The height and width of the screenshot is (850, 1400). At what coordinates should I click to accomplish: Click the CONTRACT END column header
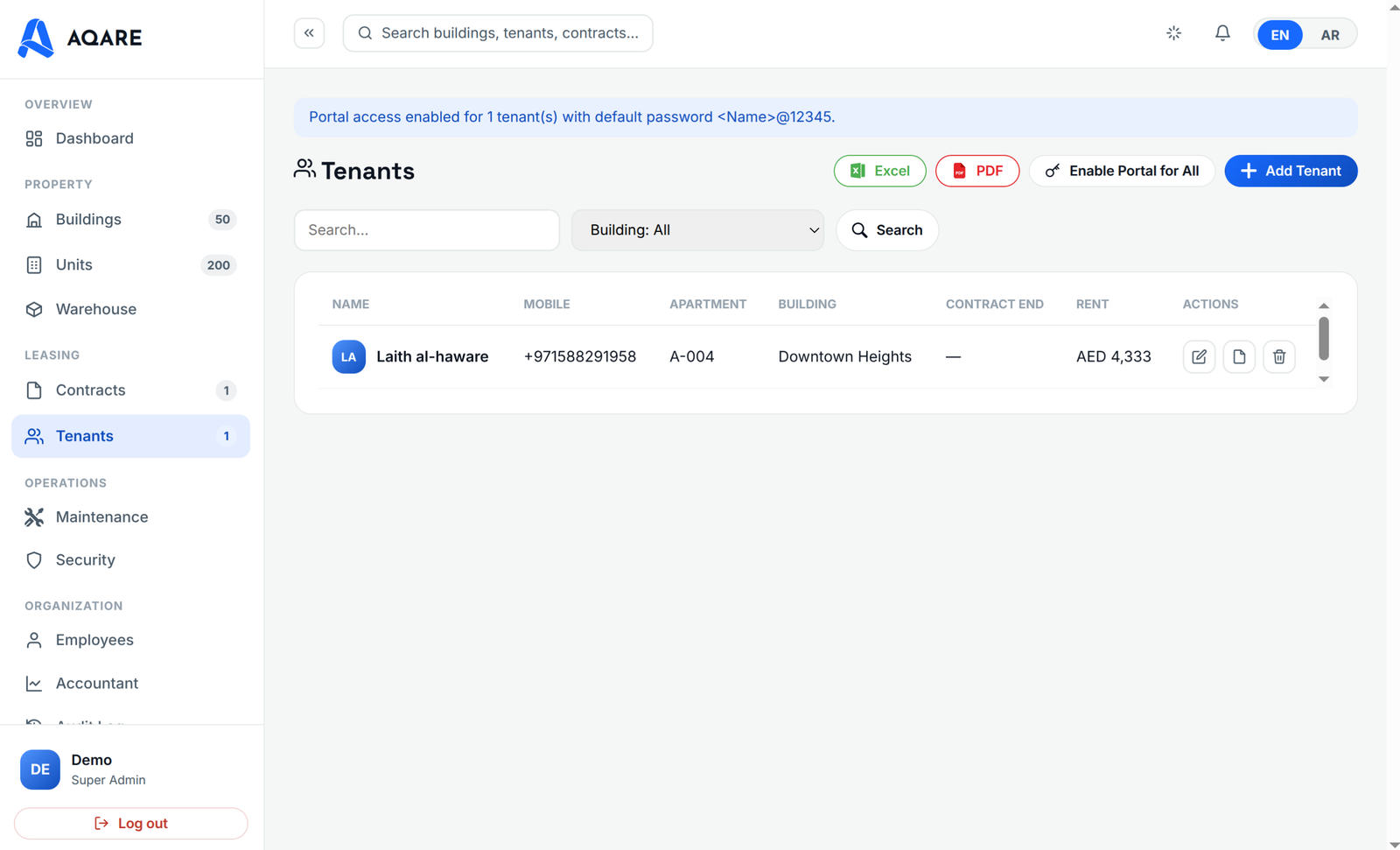(994, 305)
